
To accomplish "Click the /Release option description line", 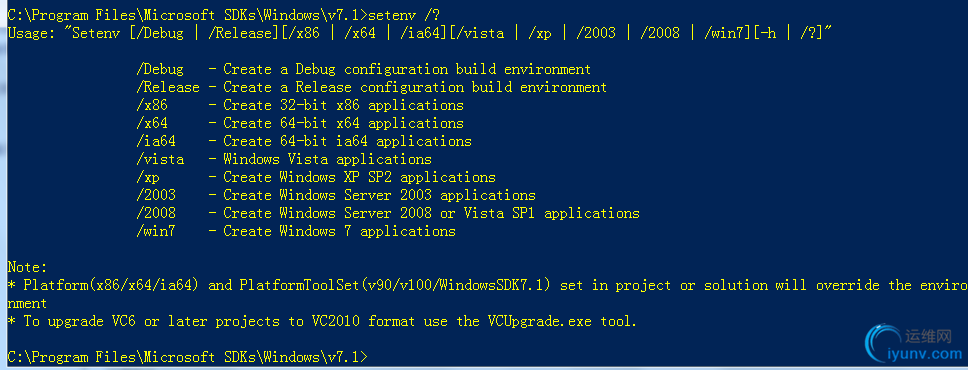I will pyautogui.click(x=371, y=87).
